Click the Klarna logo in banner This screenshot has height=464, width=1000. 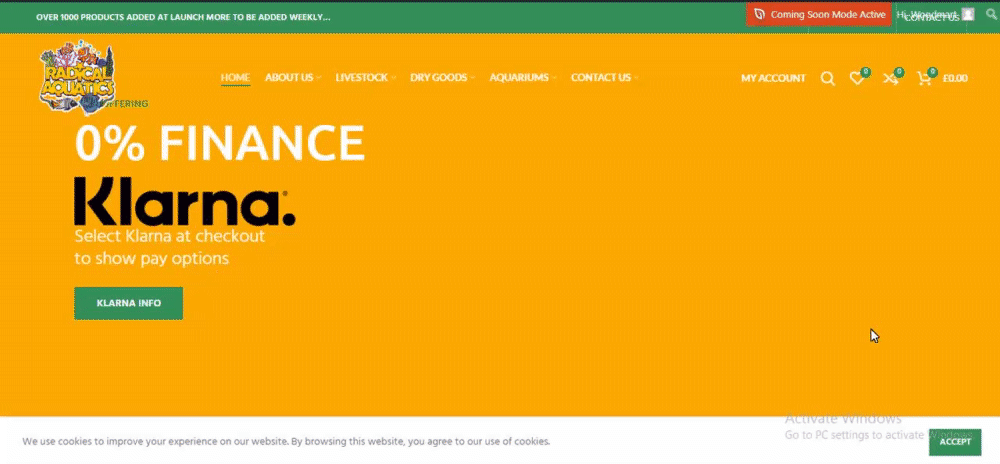[x=185, y=201]
